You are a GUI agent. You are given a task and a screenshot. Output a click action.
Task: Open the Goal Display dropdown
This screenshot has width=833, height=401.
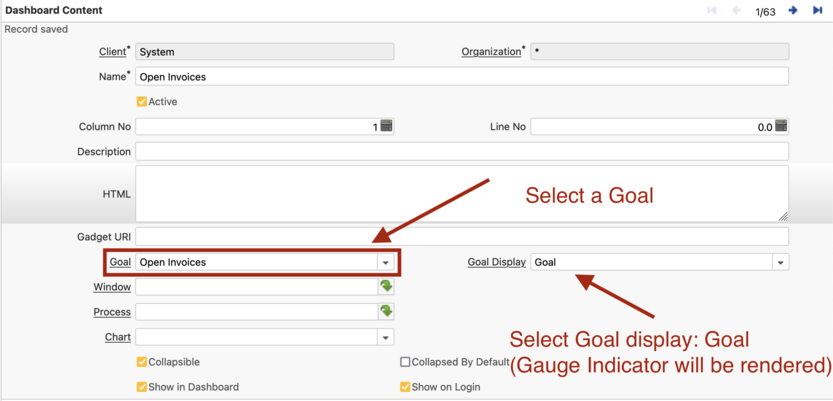pyautogui.click(x=780, y=263)
